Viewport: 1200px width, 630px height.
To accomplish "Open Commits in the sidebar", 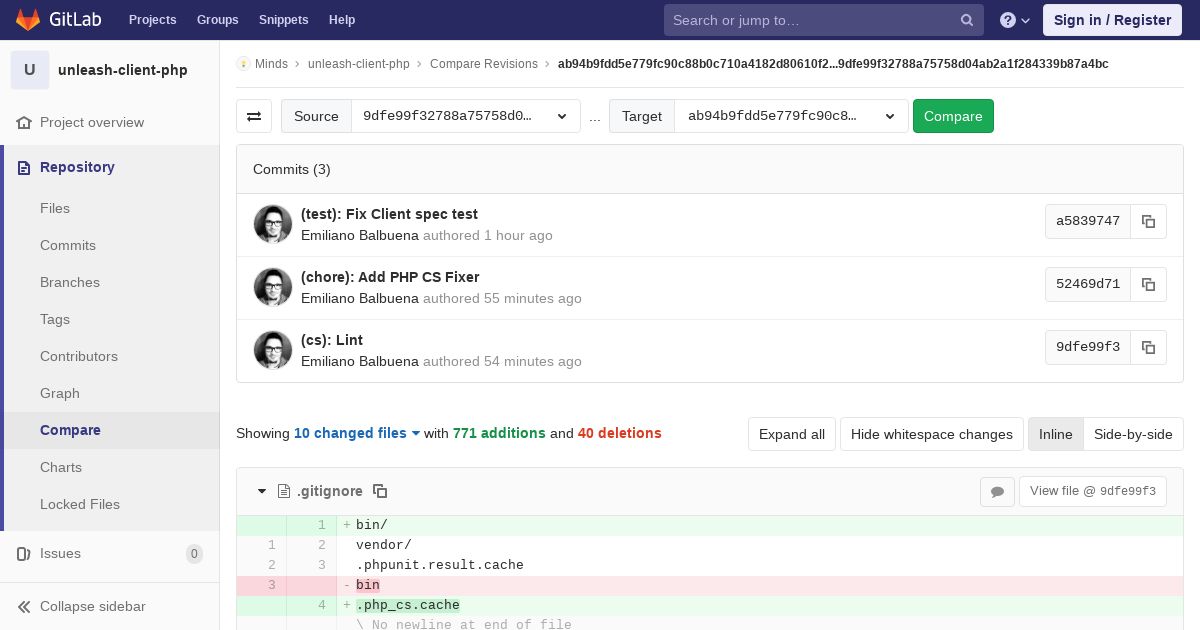I will (x=68, y=245).
